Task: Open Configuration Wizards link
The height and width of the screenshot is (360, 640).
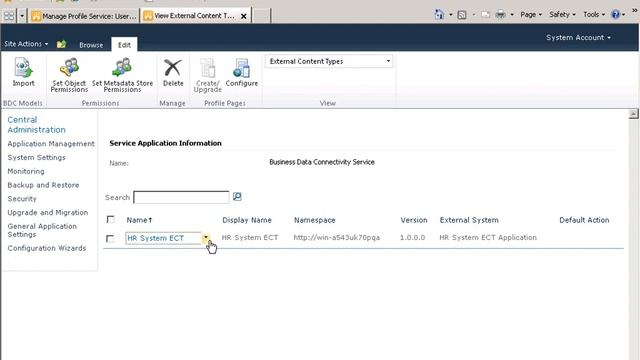Action: coord(47,248)
